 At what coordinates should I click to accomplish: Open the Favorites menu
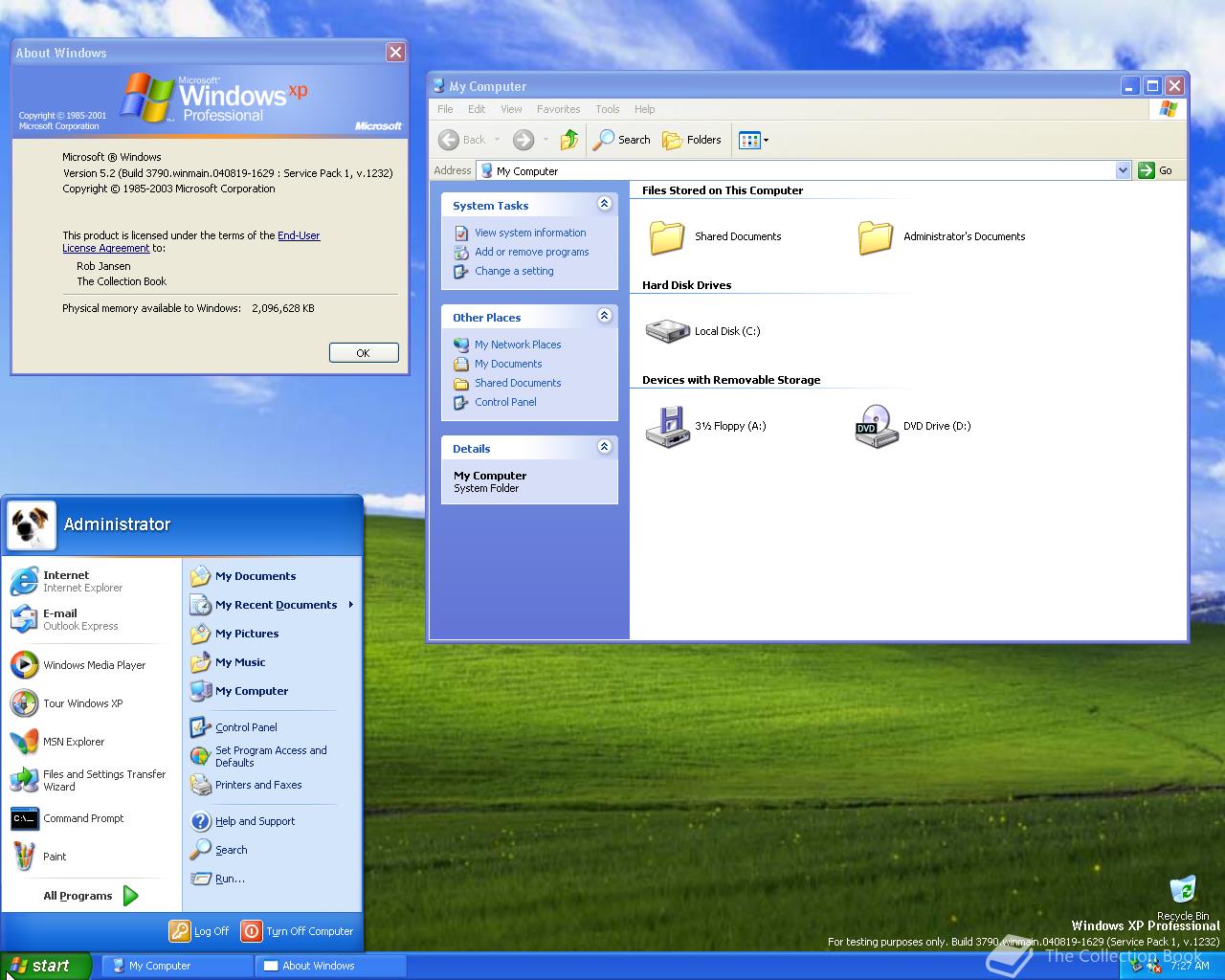[558, 109]
